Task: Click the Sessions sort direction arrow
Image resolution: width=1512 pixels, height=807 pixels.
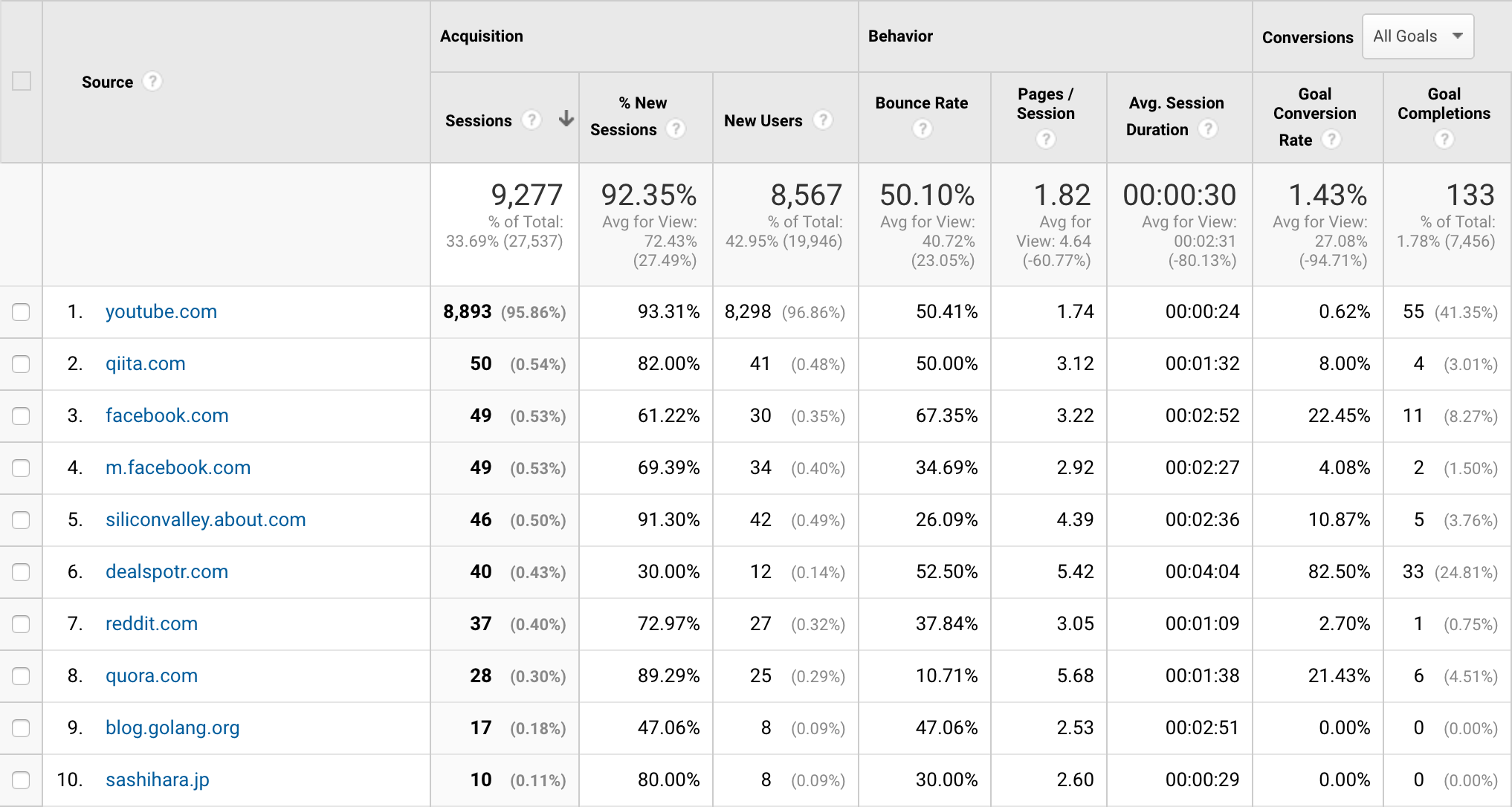Action: click(566, 119)
